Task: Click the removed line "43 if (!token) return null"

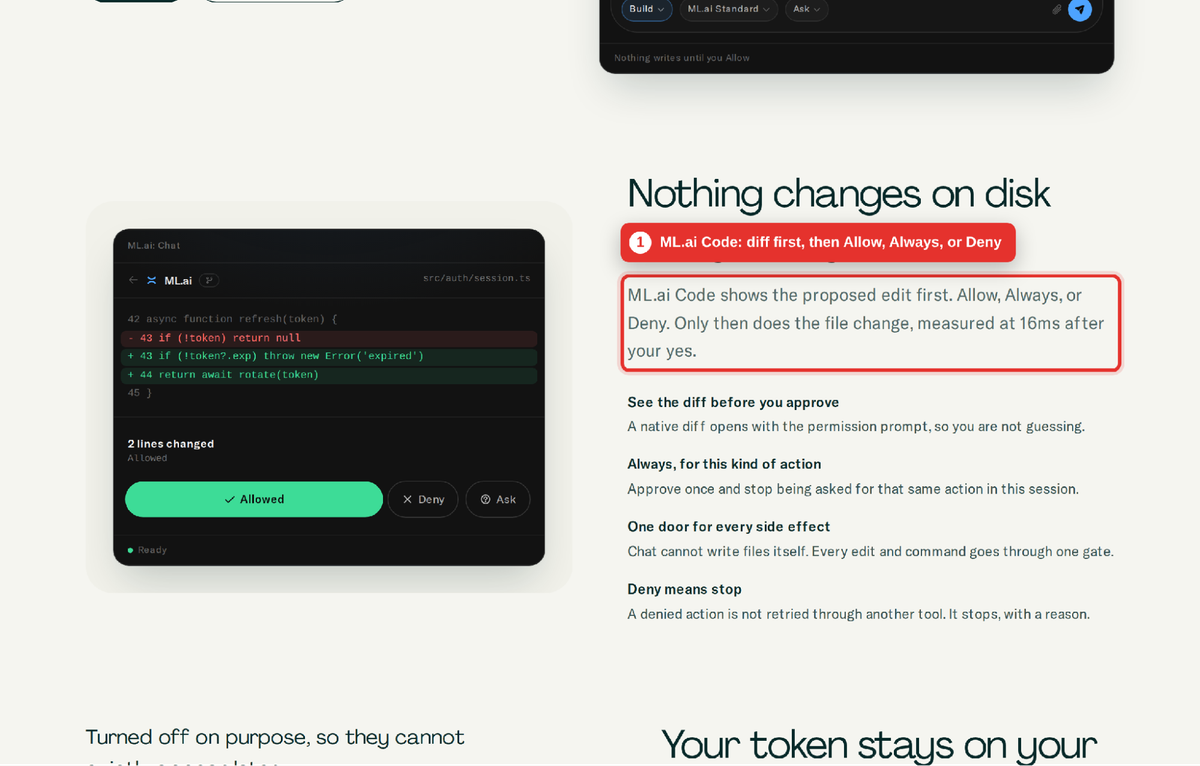Action: coord(329,338)
